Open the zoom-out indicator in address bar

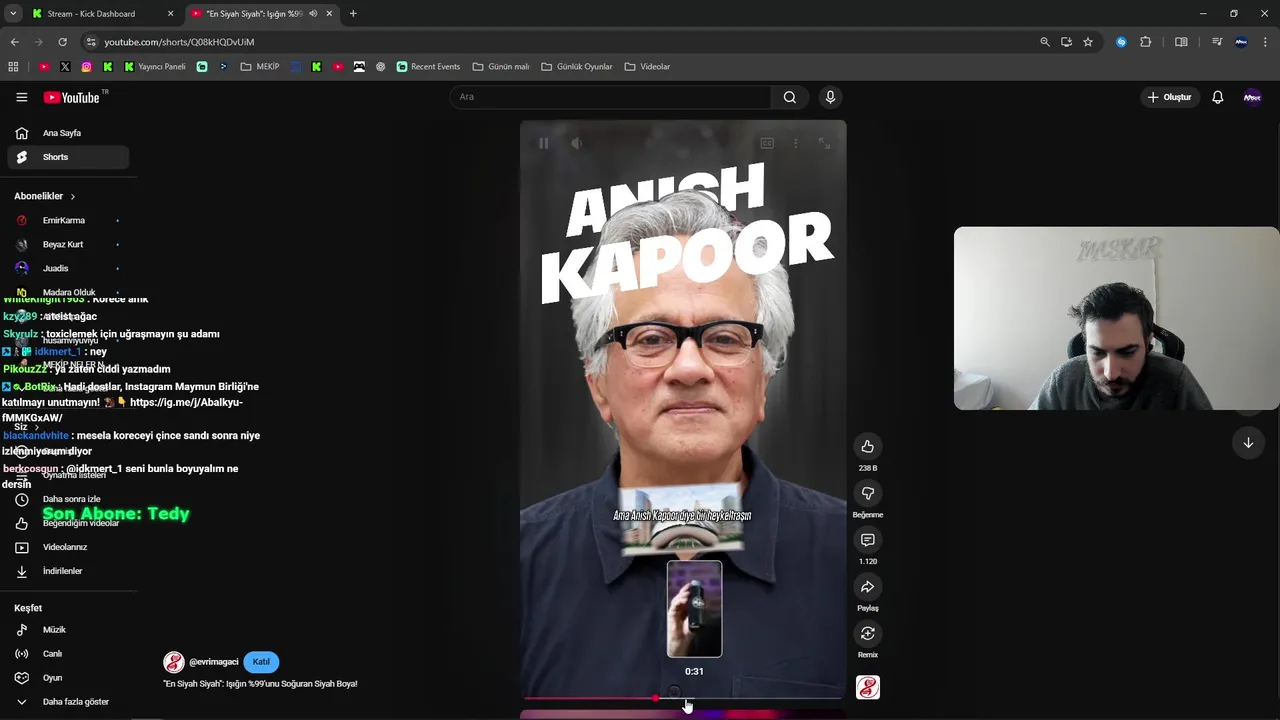pos(1045,42)
